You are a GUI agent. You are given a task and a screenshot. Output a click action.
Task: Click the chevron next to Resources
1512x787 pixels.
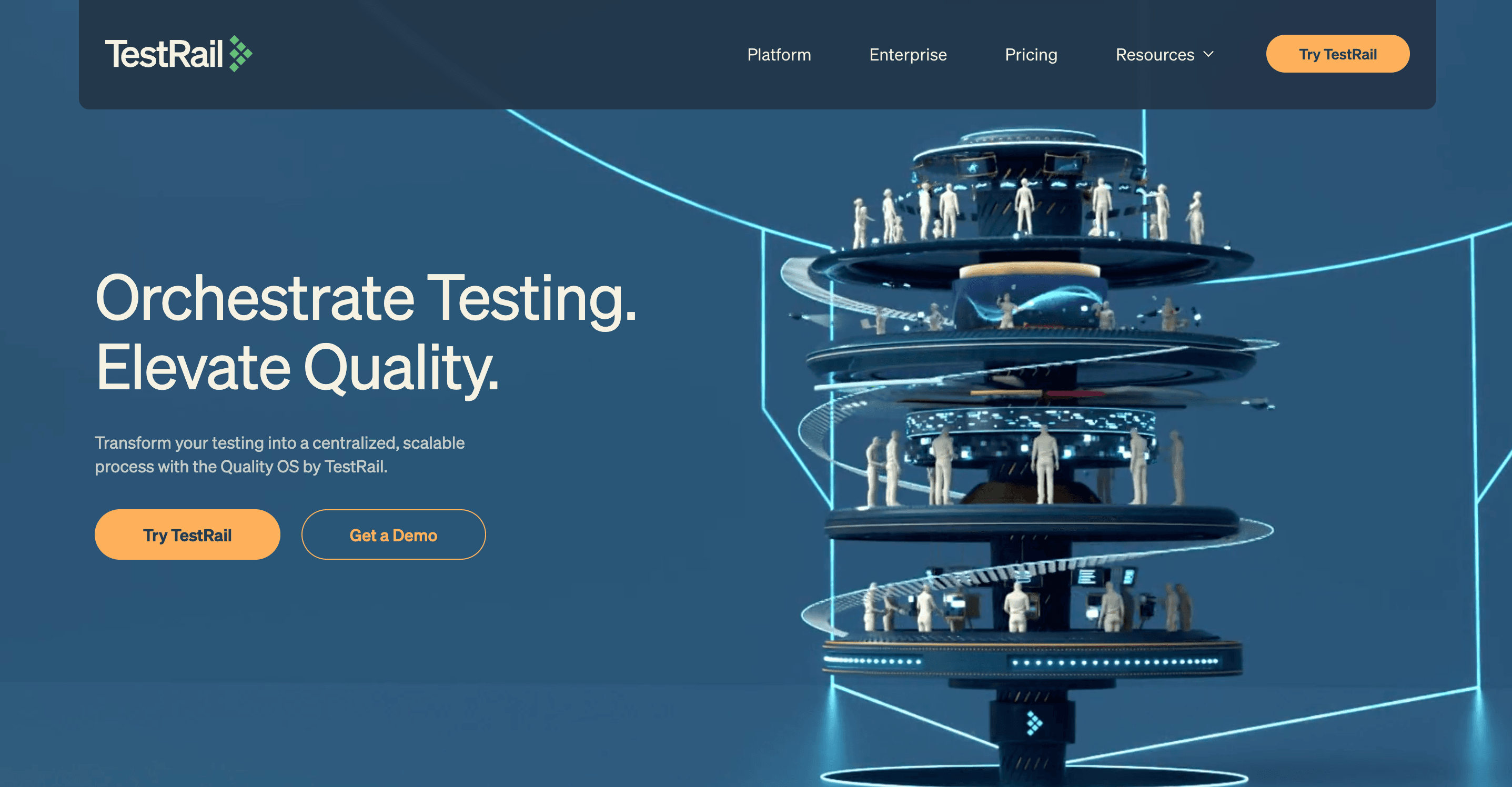pyautogui.click(x=1208, y=54)
